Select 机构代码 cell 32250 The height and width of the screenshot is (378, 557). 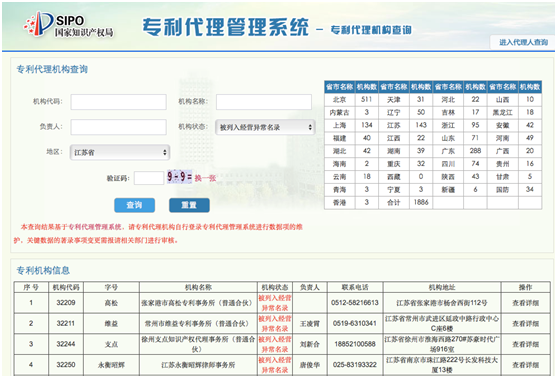click(x=66, y=364)
